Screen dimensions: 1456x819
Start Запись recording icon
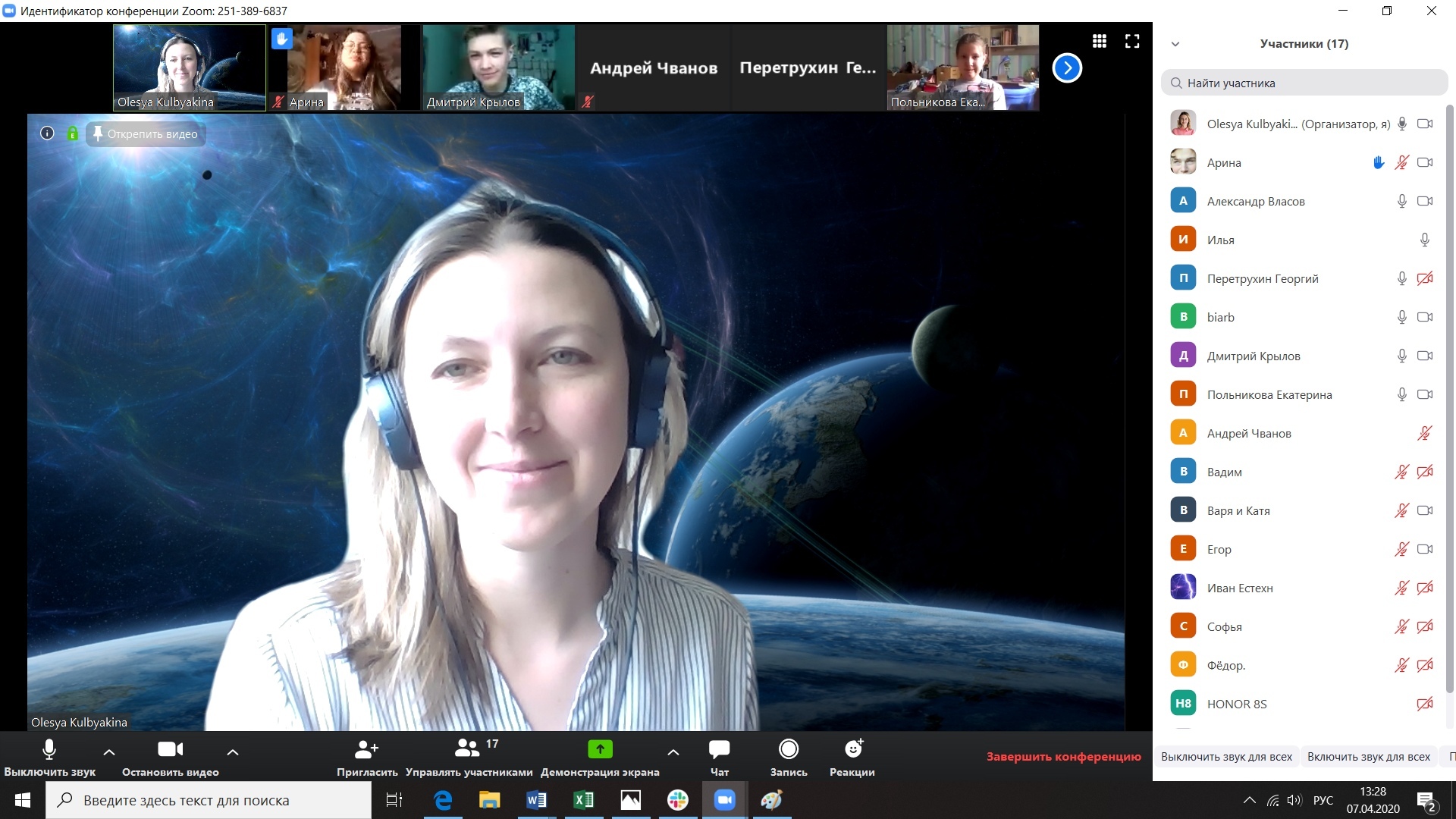789,749
